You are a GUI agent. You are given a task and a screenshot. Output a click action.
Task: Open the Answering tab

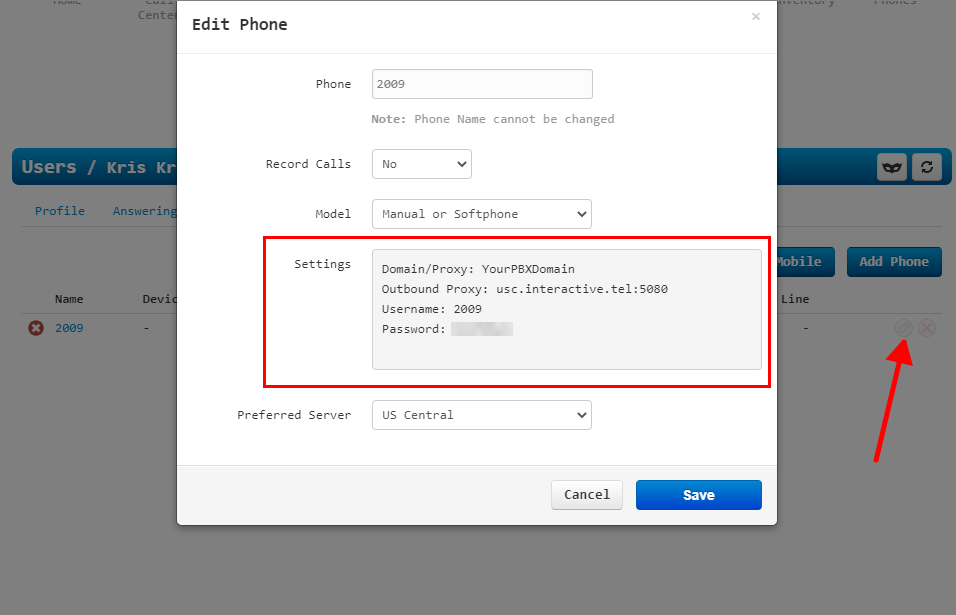144,211
